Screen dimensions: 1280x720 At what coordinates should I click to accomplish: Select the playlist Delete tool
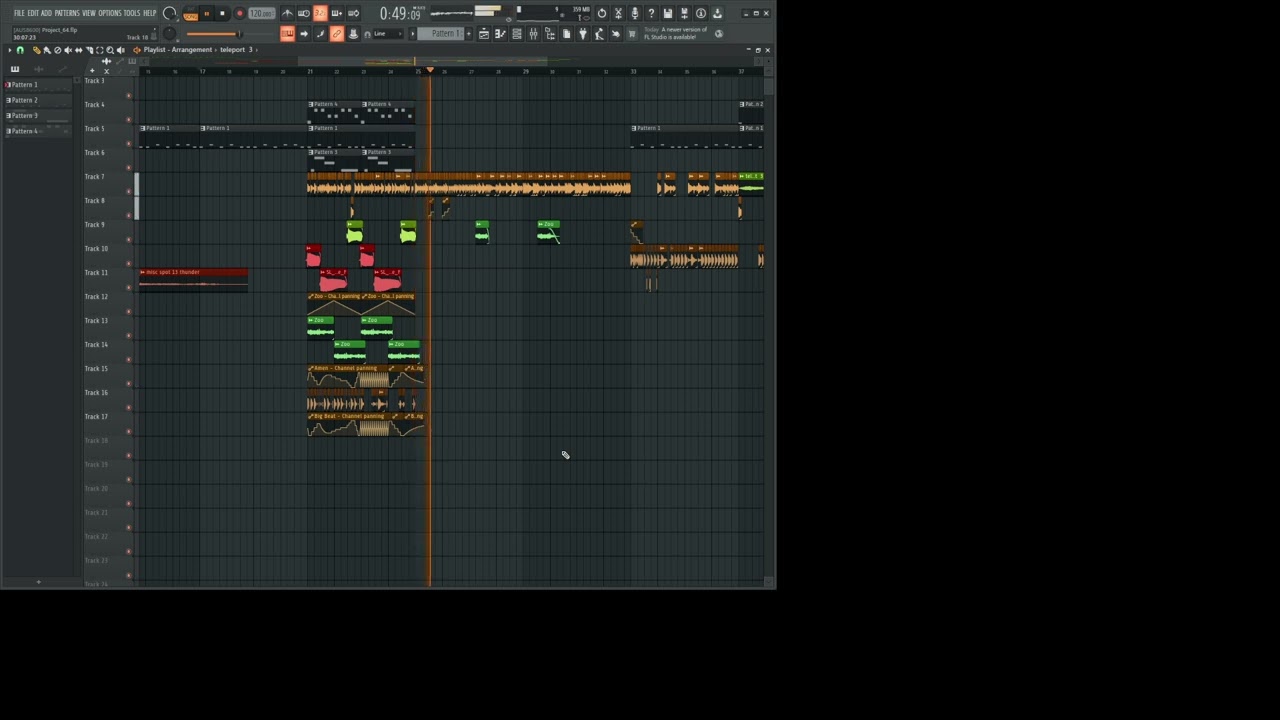pyautogui.click(x=58, y=50)
